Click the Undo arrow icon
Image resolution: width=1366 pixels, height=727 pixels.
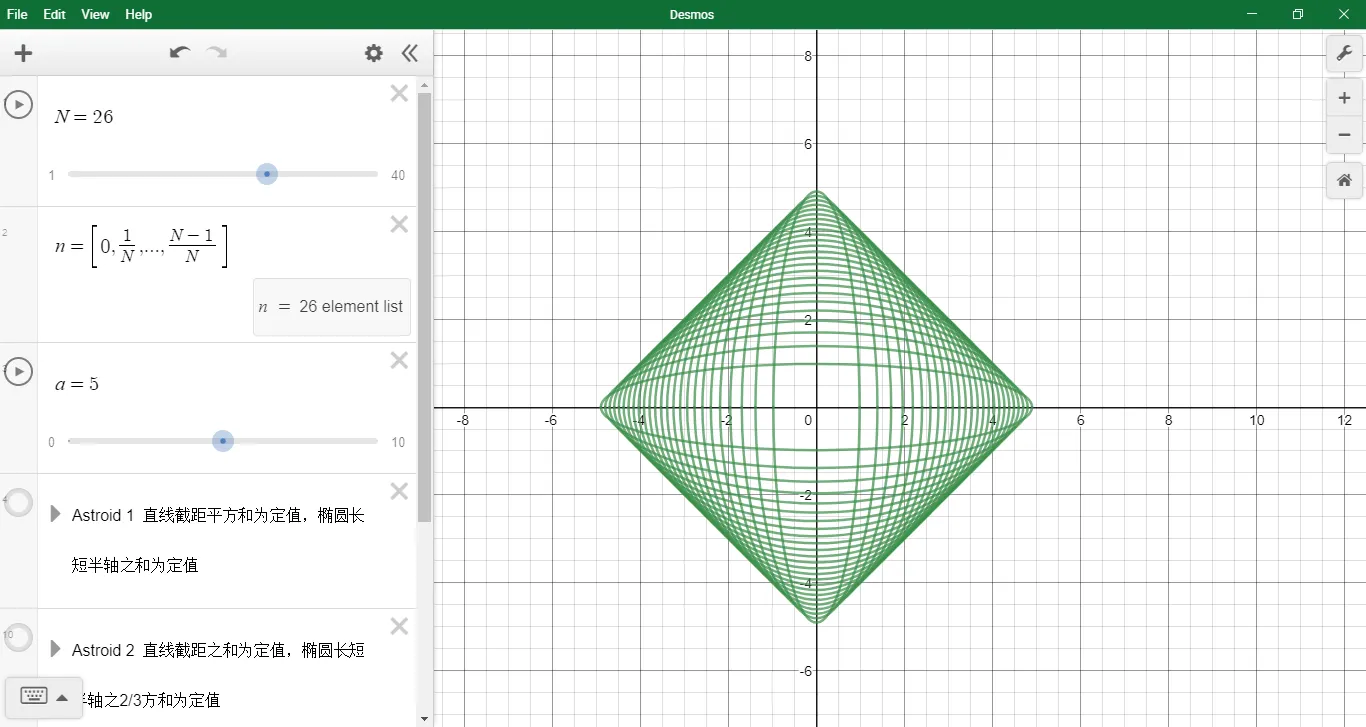(x=180, y=53)
